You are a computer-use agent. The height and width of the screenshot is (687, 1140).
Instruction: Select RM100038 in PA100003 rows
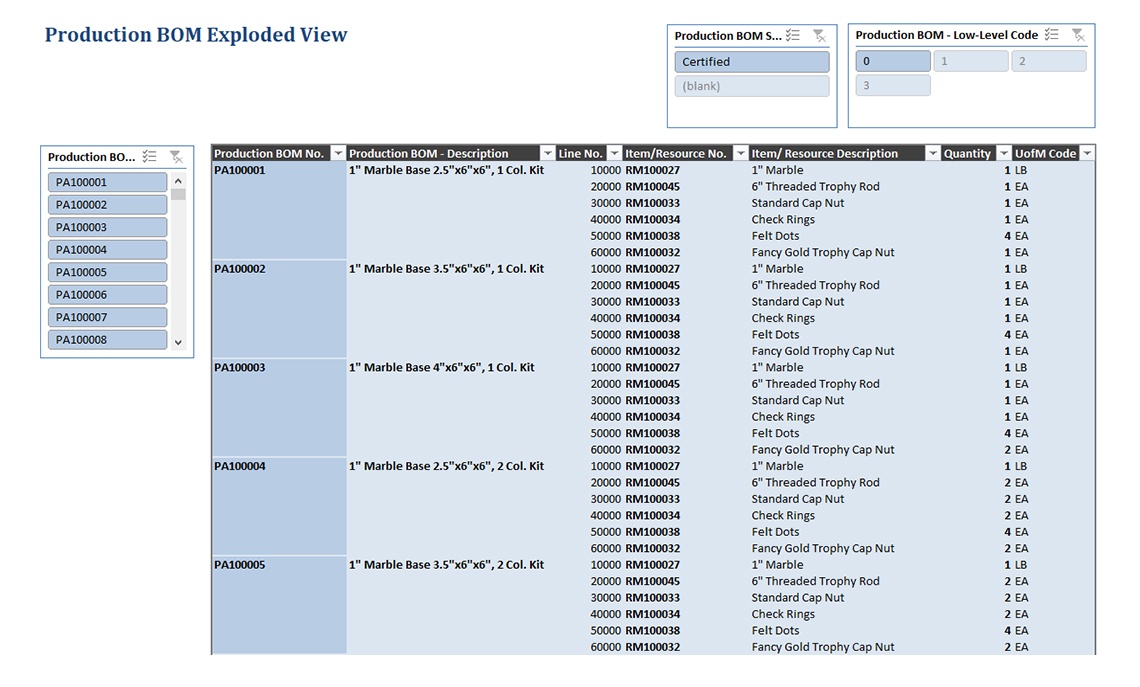pyautogui.click(x=652, y=433)
